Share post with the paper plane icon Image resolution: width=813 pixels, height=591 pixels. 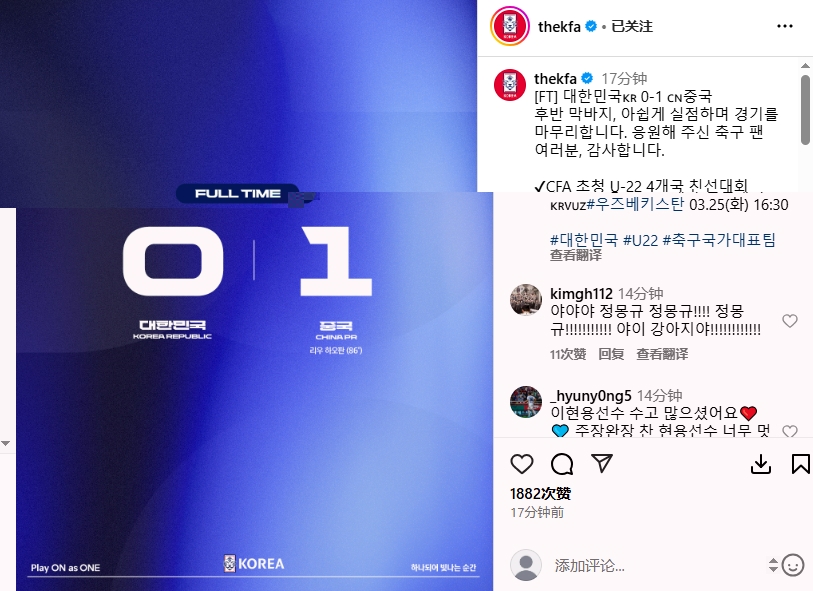click(602, 463)
